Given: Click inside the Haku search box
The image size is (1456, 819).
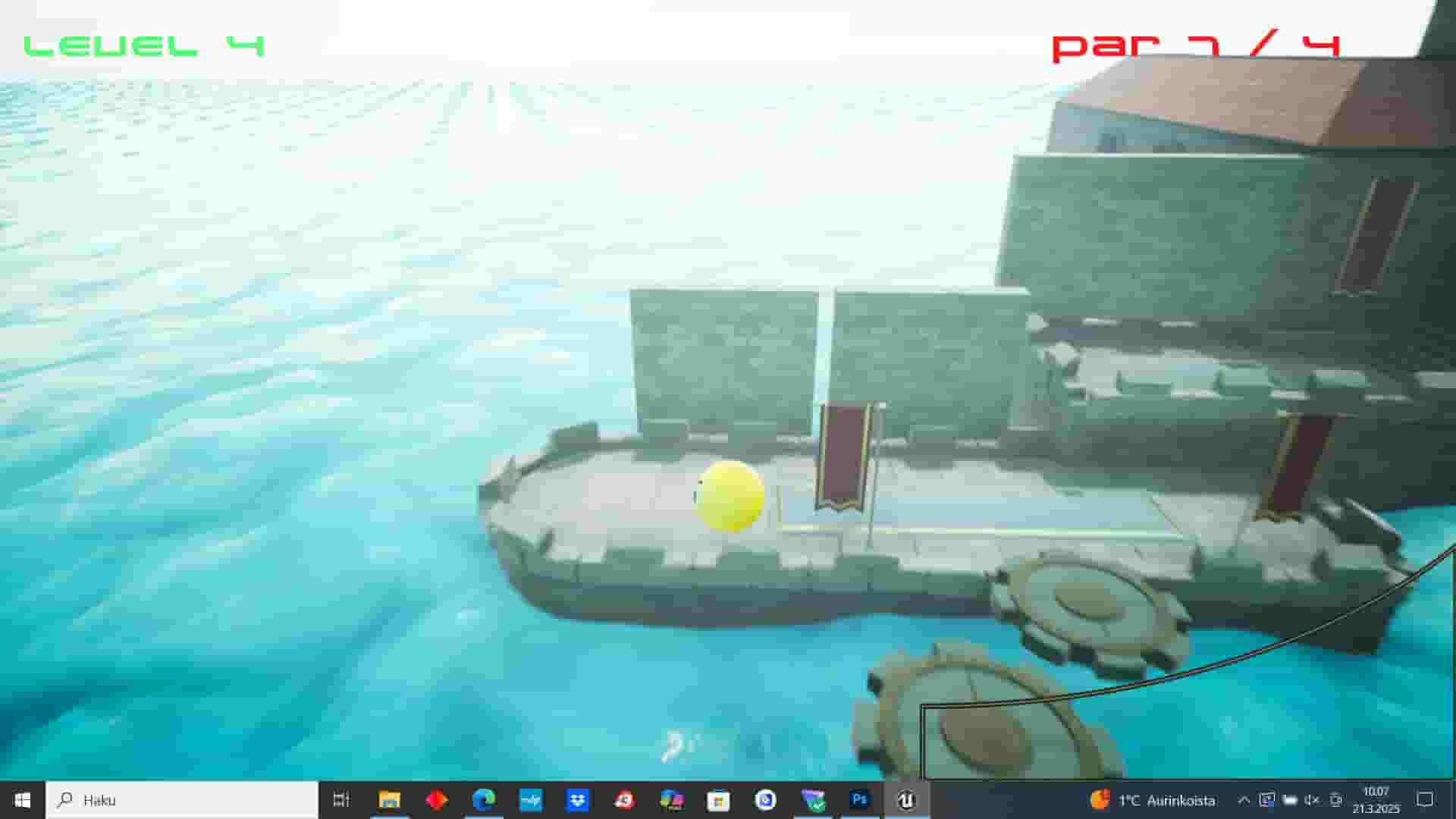Looking at the screenshot, I should (182, 800).
